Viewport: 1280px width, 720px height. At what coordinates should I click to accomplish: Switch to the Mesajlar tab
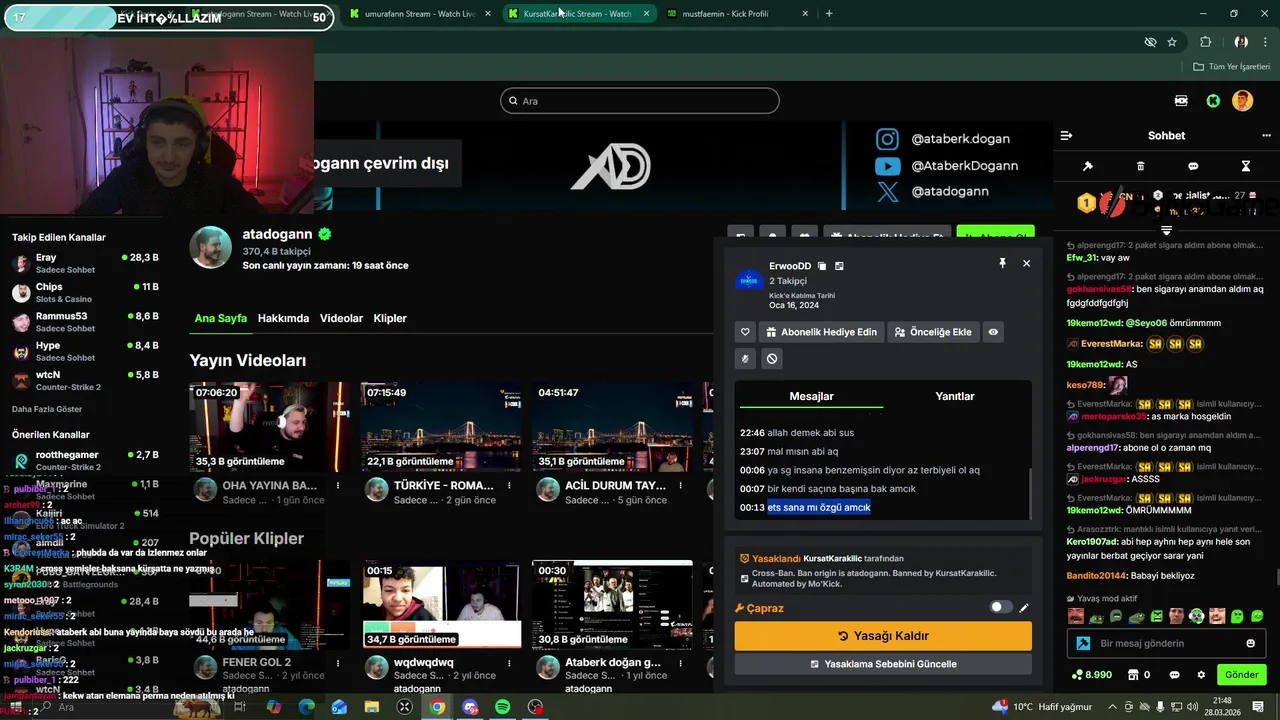point(811,396)
